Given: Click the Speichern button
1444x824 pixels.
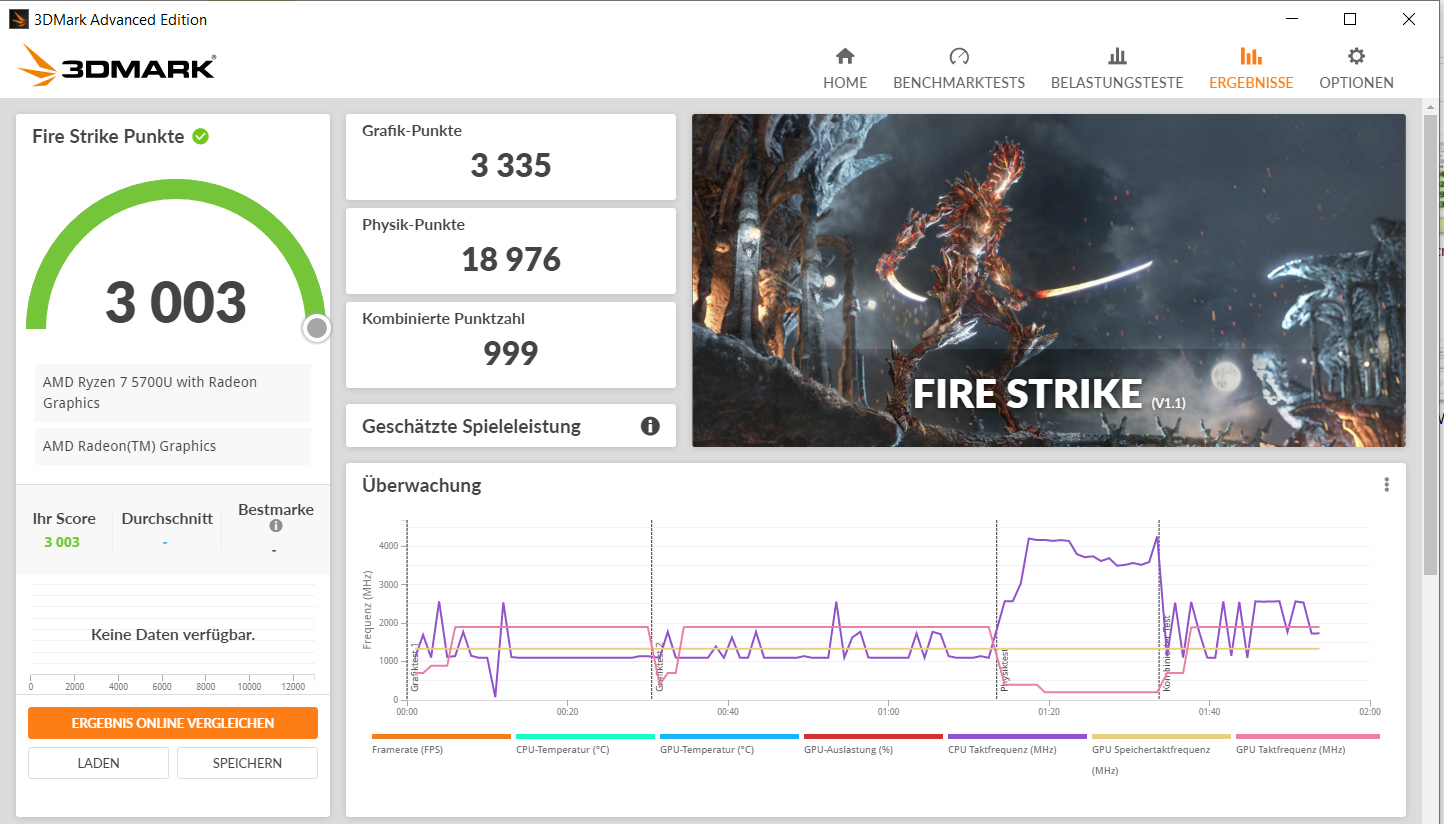Looking at the screenshot, I should point(247,763).
